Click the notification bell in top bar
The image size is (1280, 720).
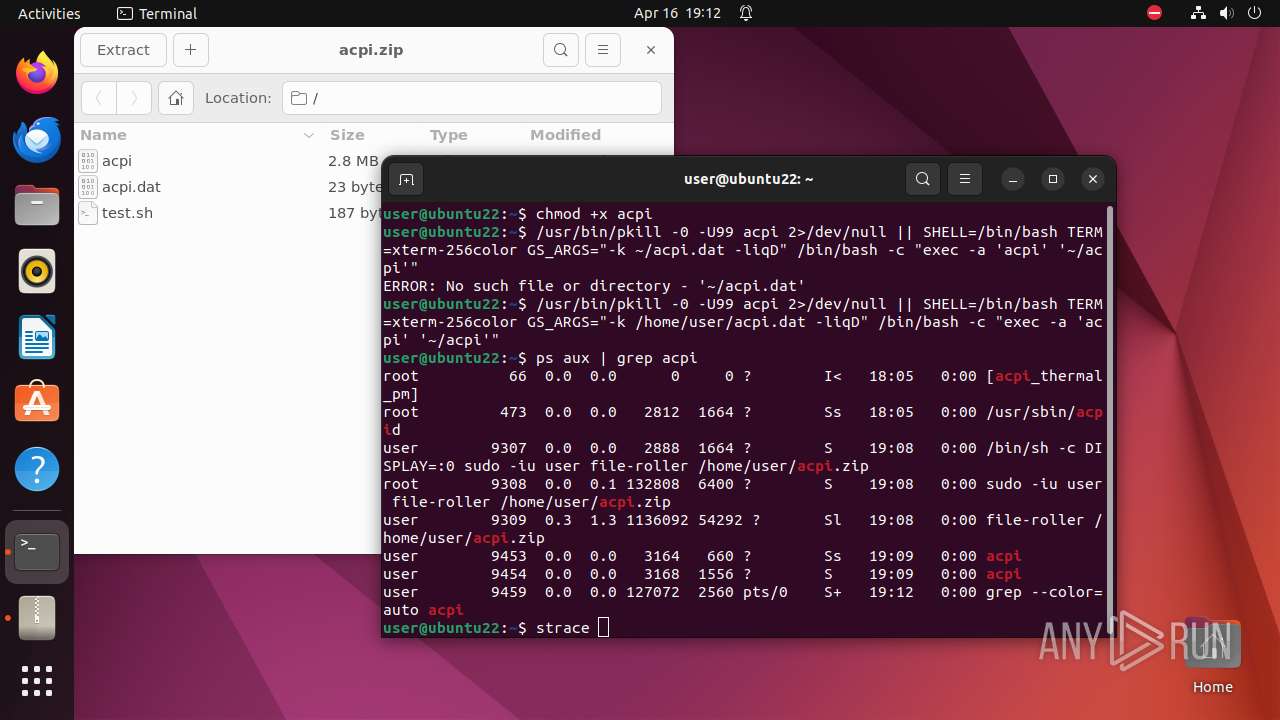pyautogui.click(x=746, y=13)
